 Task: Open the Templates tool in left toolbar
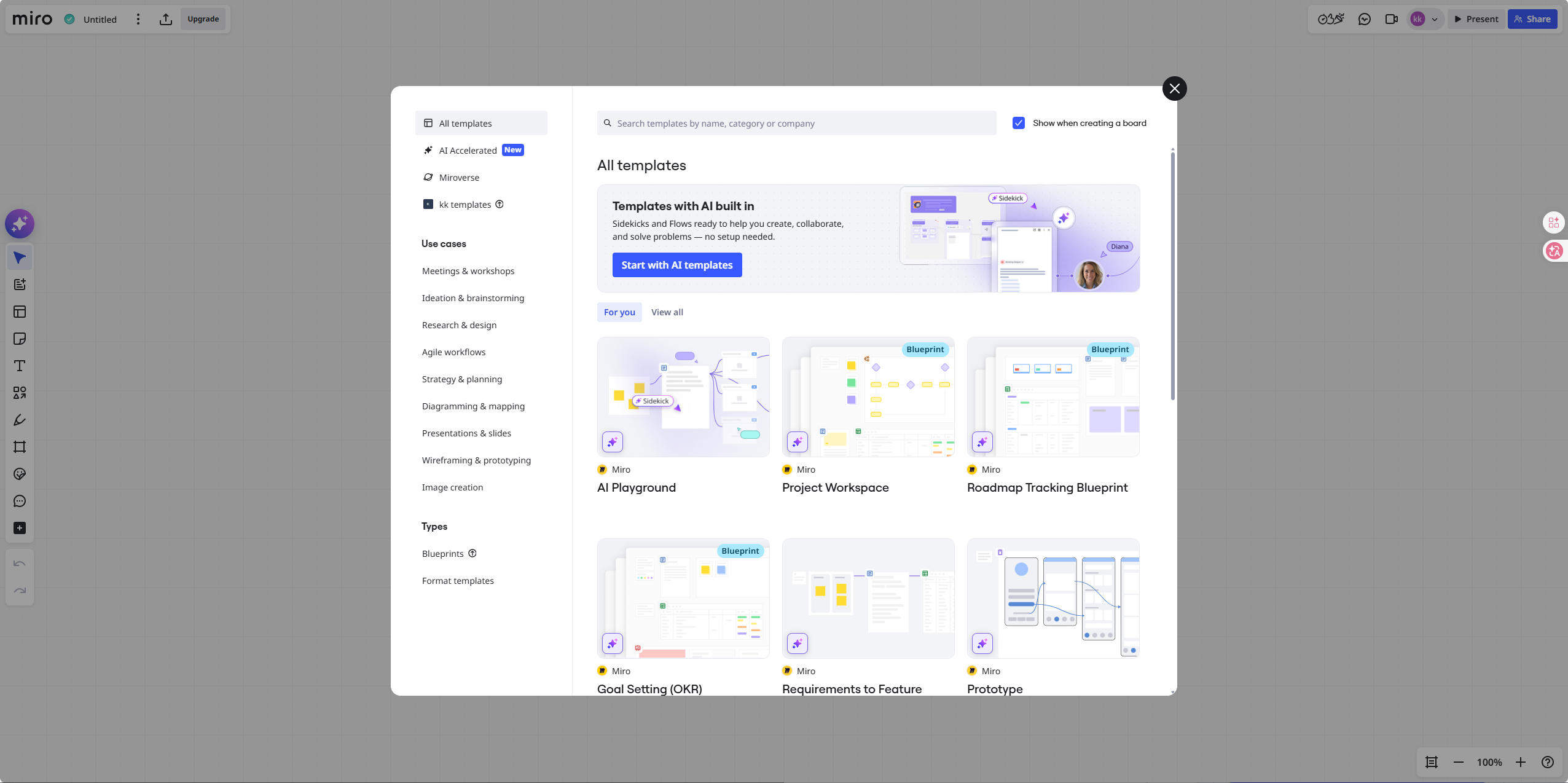[x=20, y=312]
